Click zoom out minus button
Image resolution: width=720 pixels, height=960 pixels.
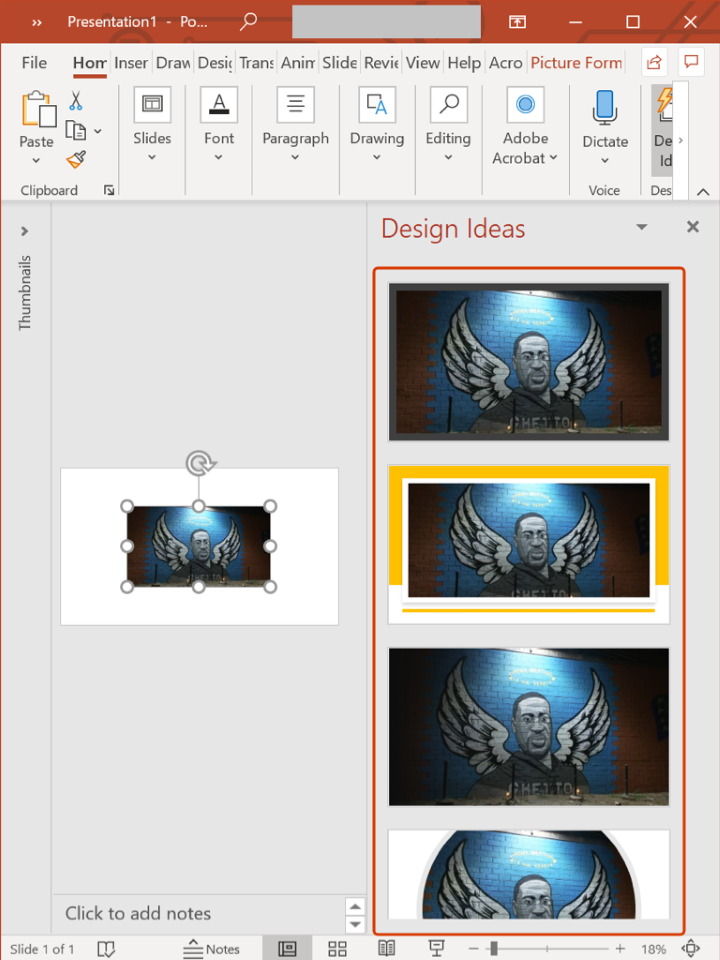(473, 949)
